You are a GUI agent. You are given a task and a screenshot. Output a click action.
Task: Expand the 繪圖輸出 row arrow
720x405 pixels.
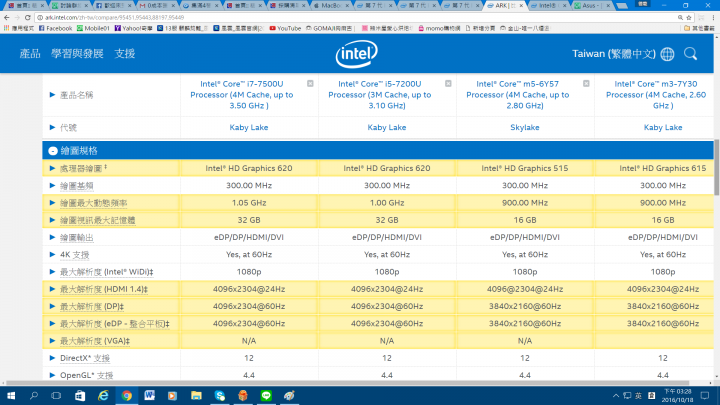pos(52,237)
